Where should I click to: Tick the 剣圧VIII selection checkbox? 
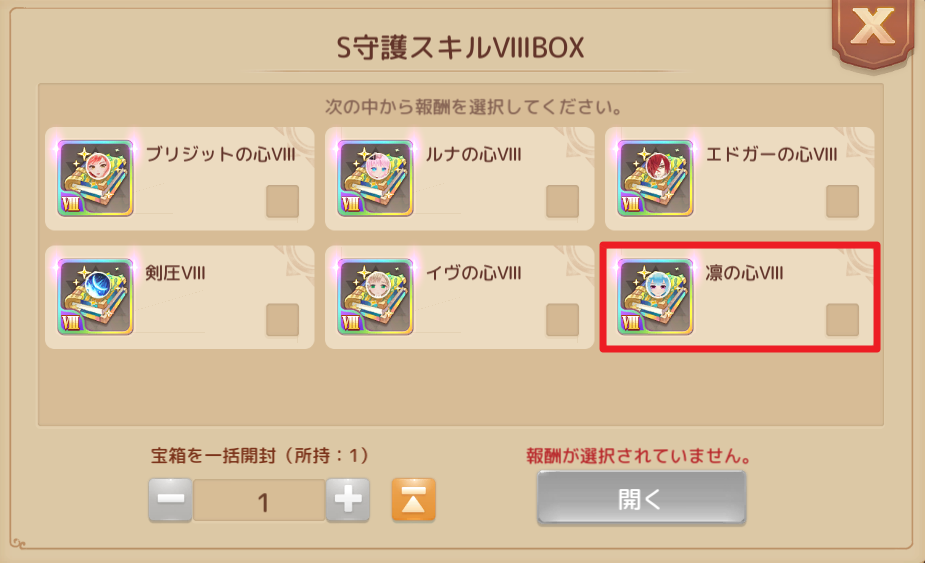[x=283, y=320]
